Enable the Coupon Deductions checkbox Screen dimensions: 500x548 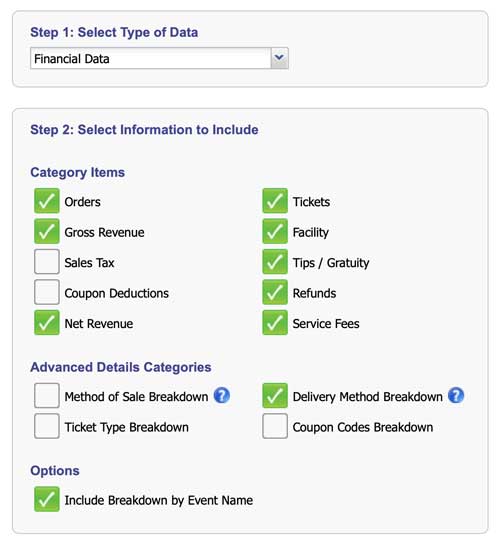click(x=47, y=292)
